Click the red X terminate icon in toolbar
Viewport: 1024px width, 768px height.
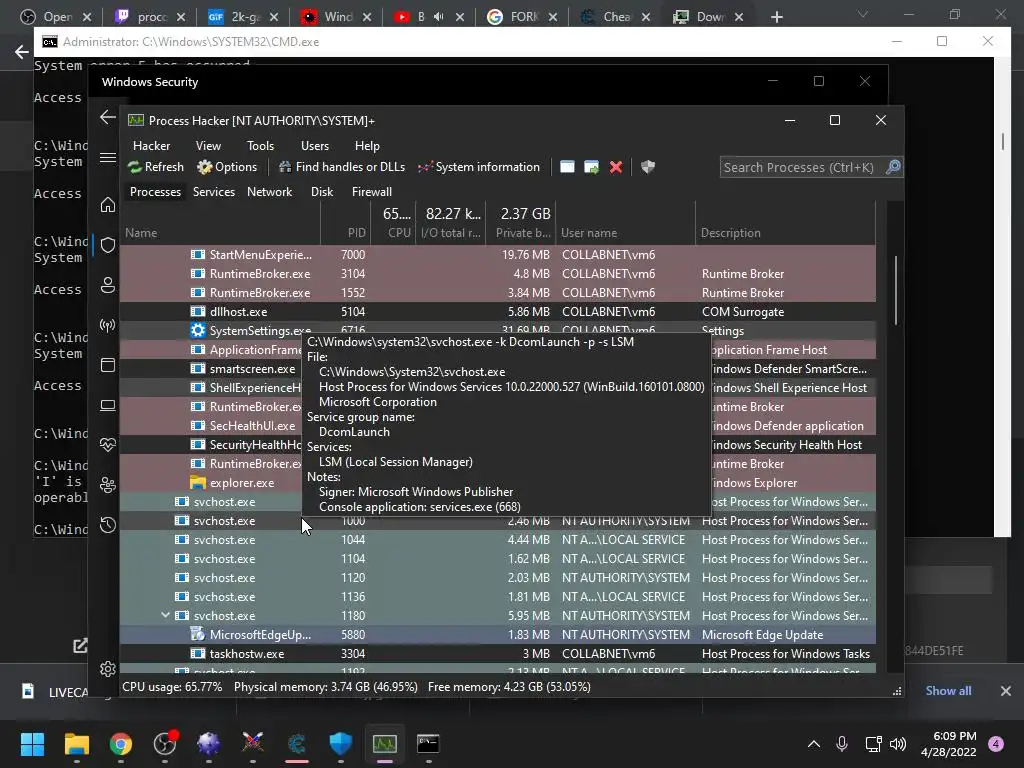click(x=615, y=167)
